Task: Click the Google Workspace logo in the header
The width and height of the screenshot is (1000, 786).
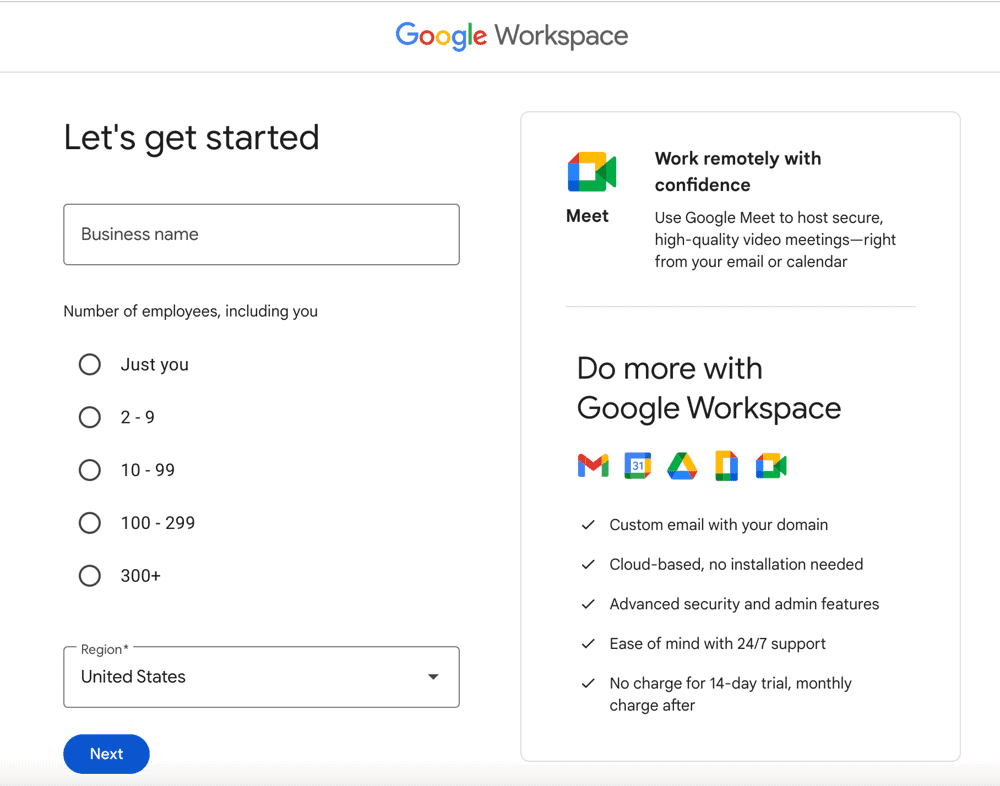Action: coord(511,36)
